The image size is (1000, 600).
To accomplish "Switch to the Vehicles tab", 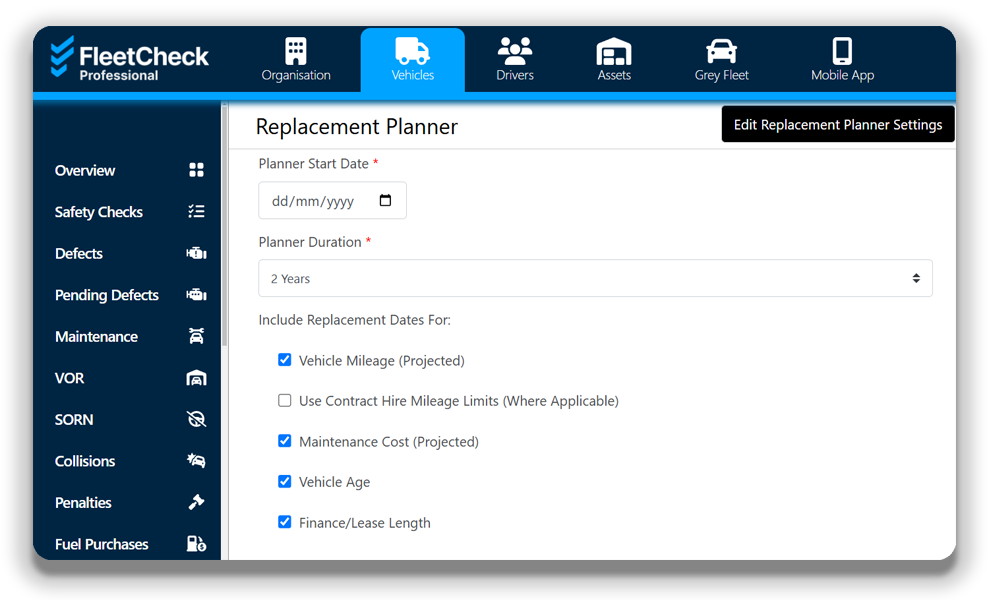I will [412, 60].
